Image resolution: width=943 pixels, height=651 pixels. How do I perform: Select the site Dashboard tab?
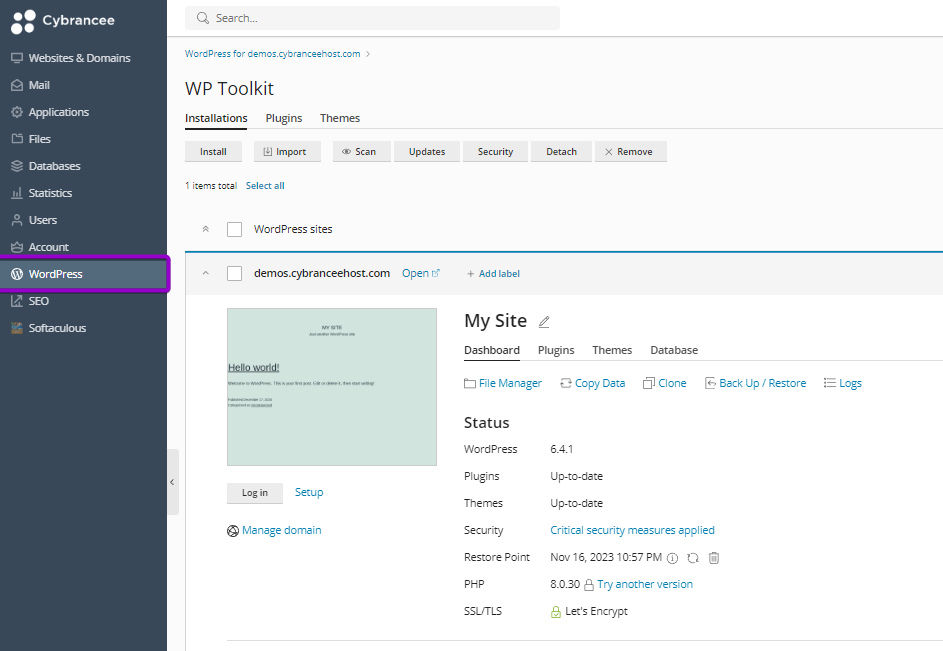point(491,350)
